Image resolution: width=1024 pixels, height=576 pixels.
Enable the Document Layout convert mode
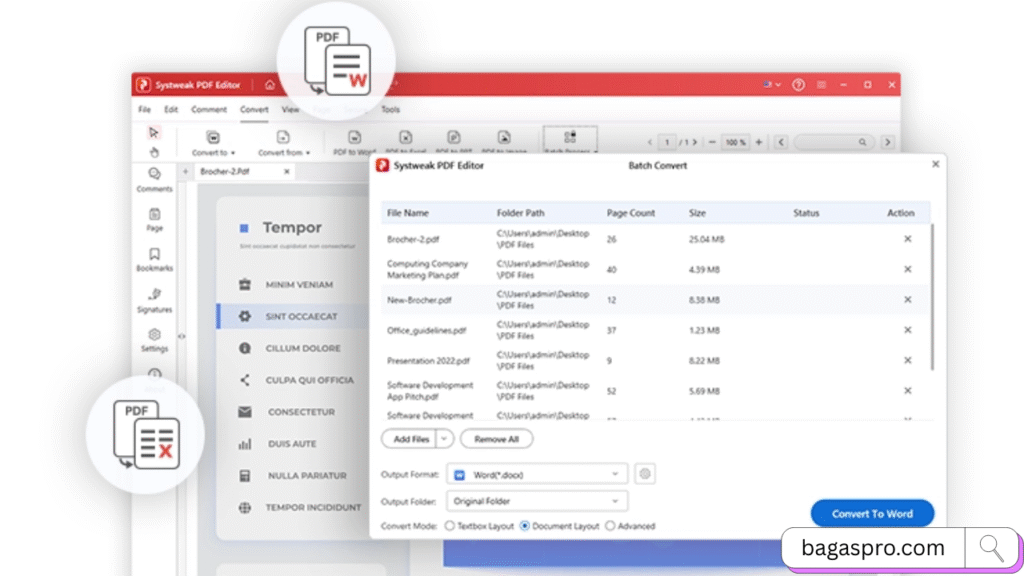point(524,525)
